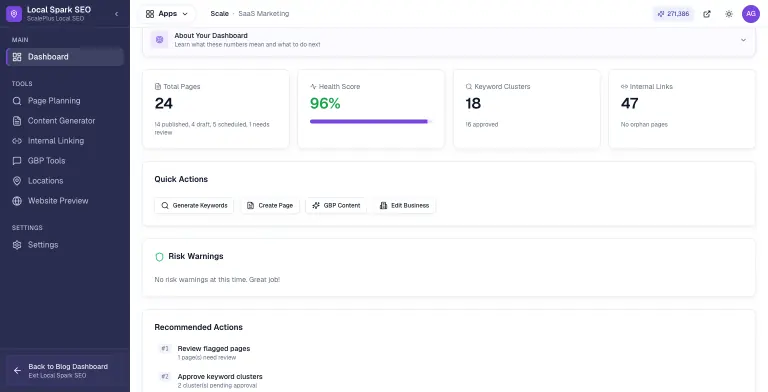Open the Locations page
768x392 pixels.
tap(65, 181)
